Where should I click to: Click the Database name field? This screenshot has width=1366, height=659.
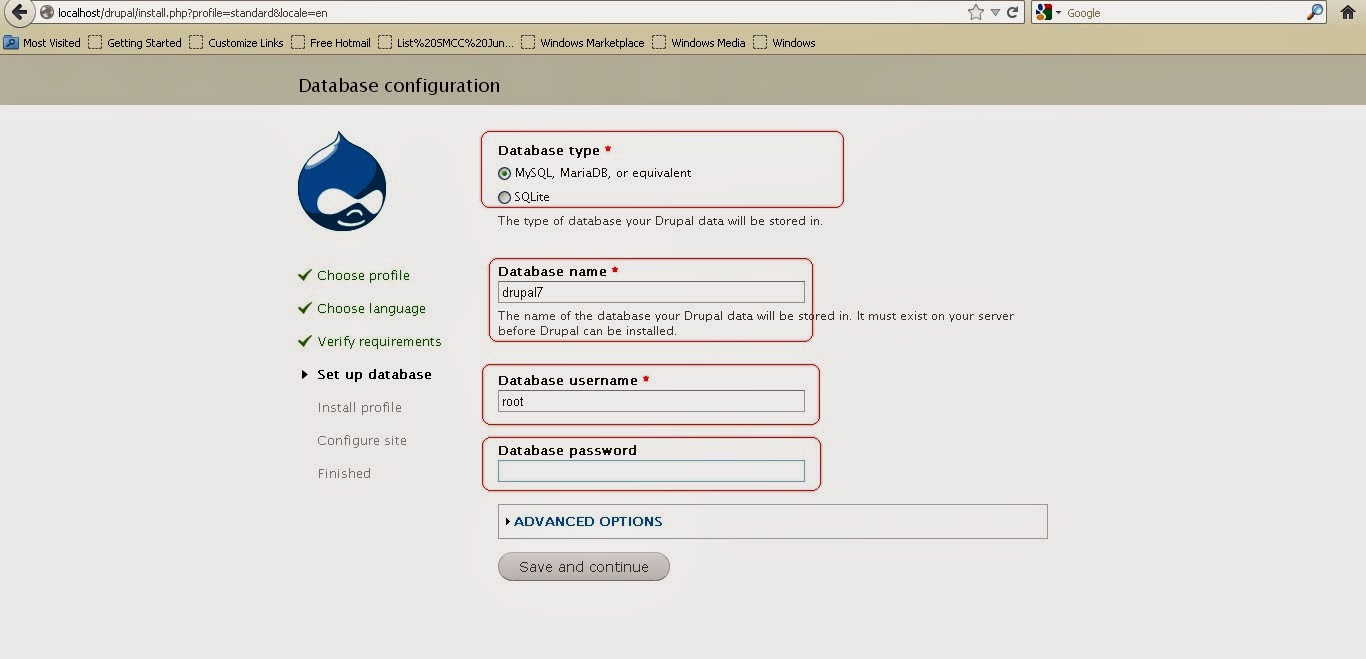coord(651,292)
